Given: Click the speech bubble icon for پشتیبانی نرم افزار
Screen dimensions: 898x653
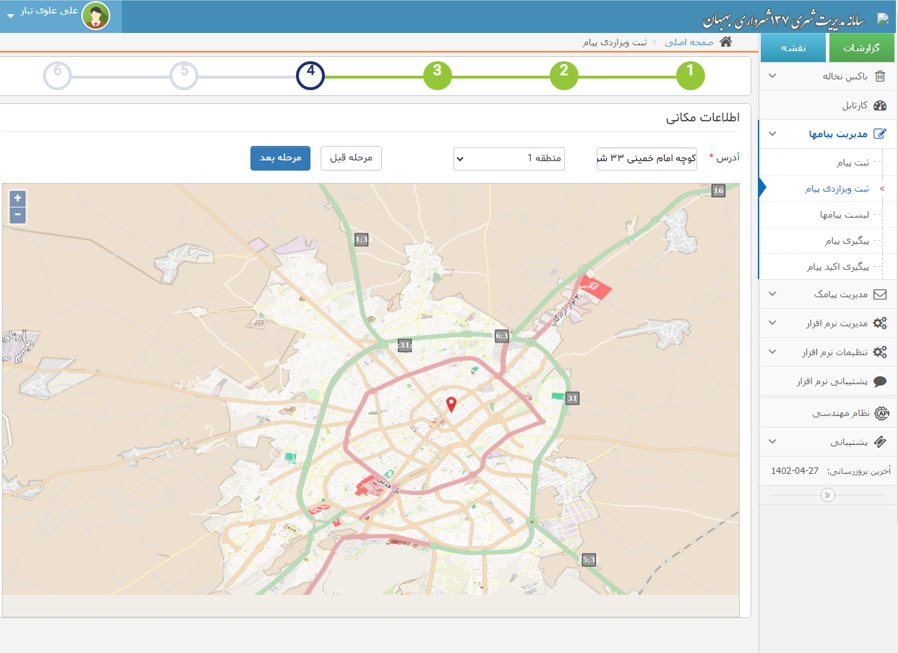Looking at the screenshot, I should tap(880, 381).
